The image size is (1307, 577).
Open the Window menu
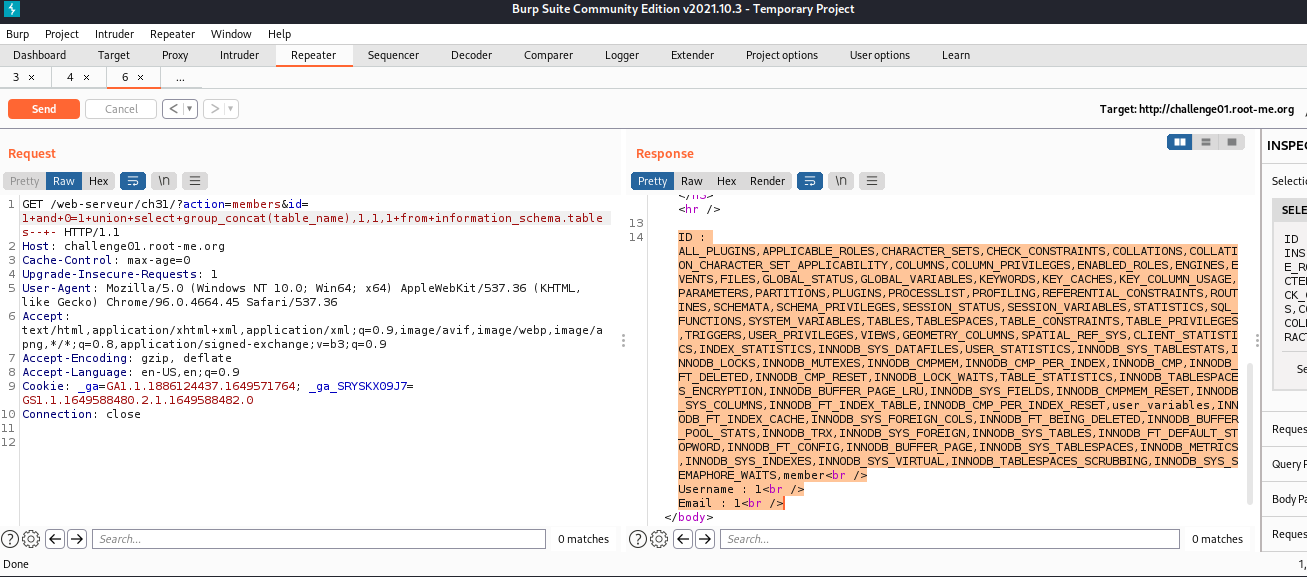[x=232, y=34]
